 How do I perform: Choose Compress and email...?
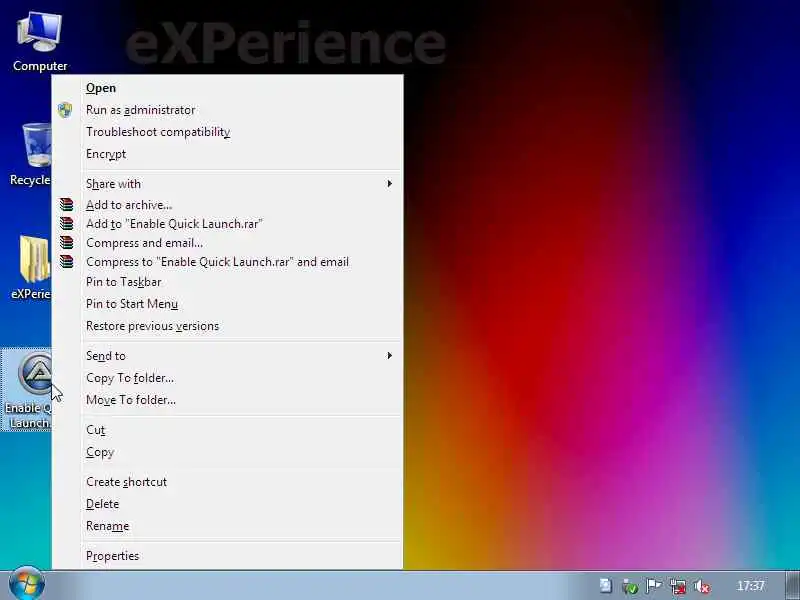point(228,243)
